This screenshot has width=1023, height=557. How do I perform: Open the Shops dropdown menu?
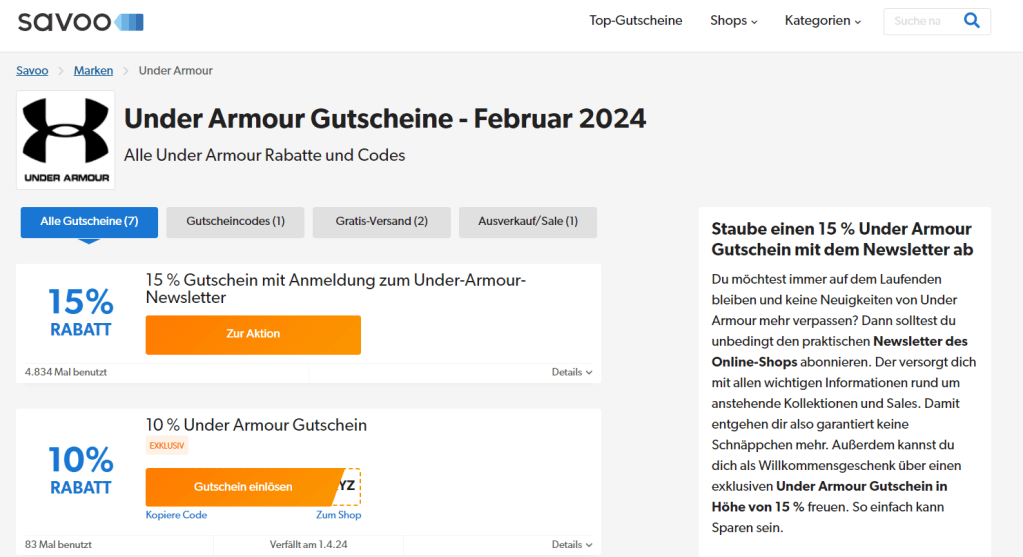733,21
